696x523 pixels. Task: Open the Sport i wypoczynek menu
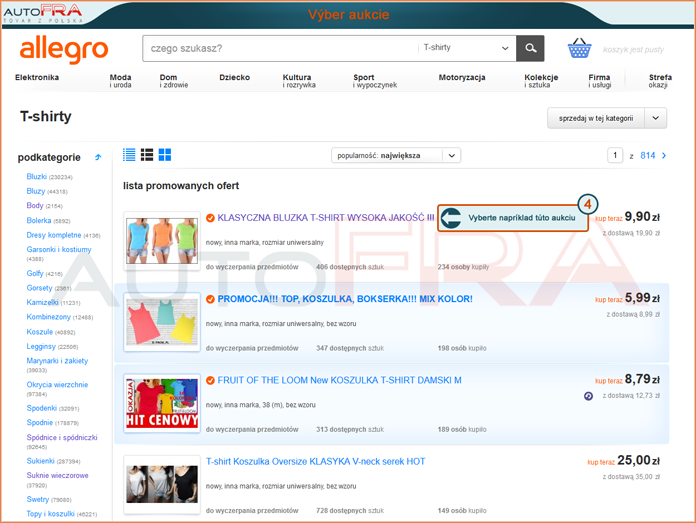375,81
